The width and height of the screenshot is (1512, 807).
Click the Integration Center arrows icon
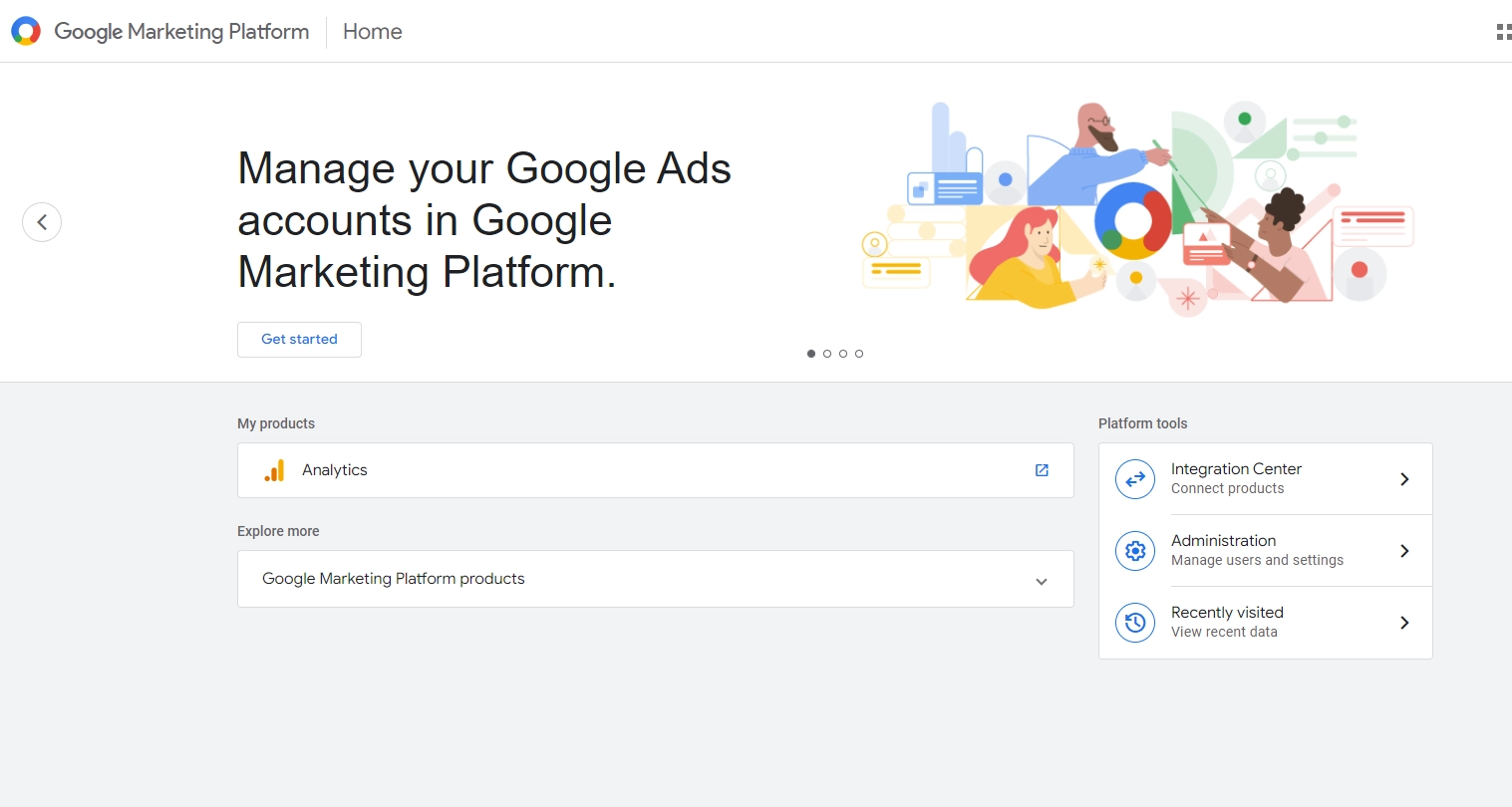click(x=1135, y=479)
